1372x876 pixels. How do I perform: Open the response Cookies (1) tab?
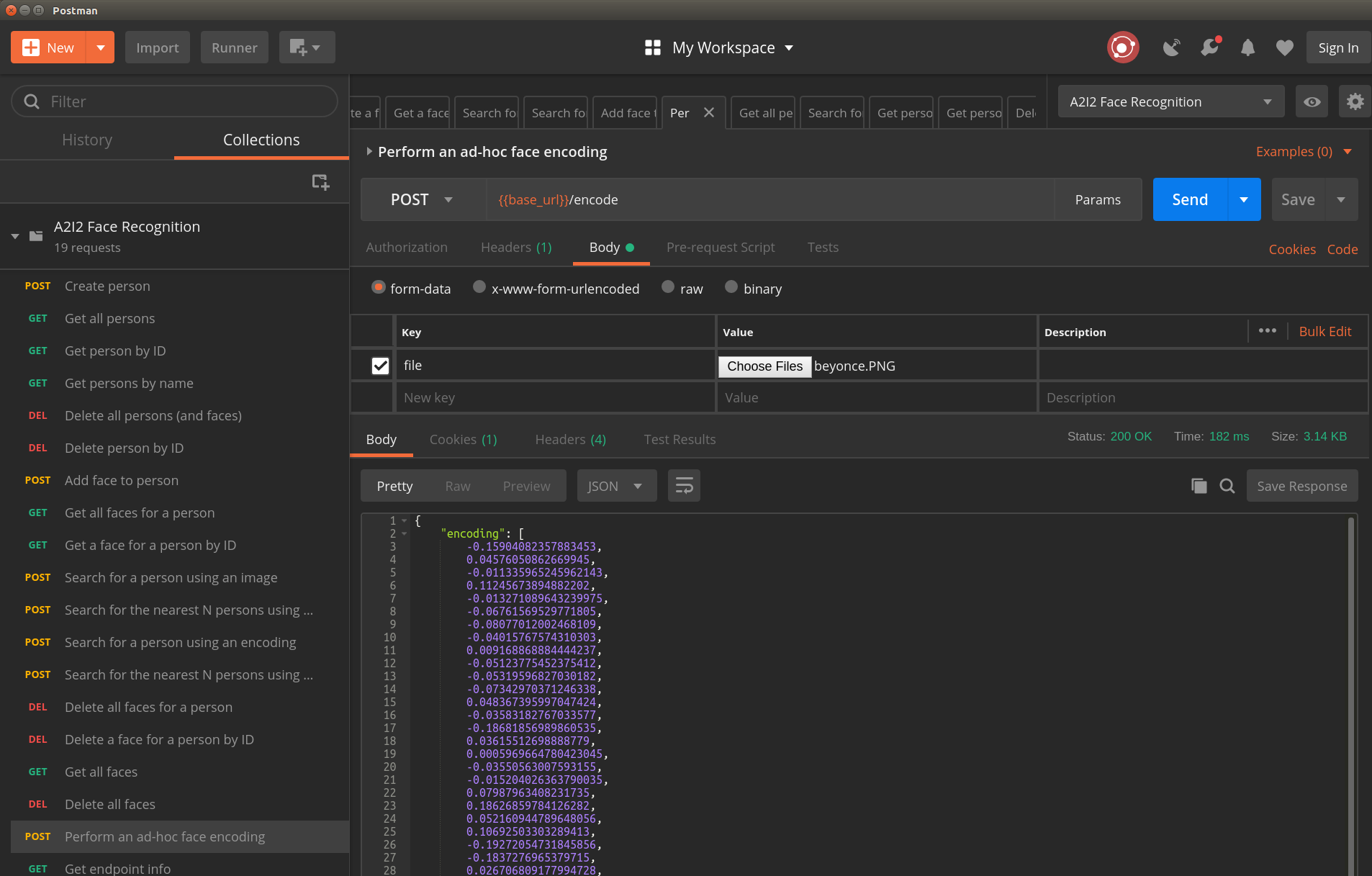463,439
